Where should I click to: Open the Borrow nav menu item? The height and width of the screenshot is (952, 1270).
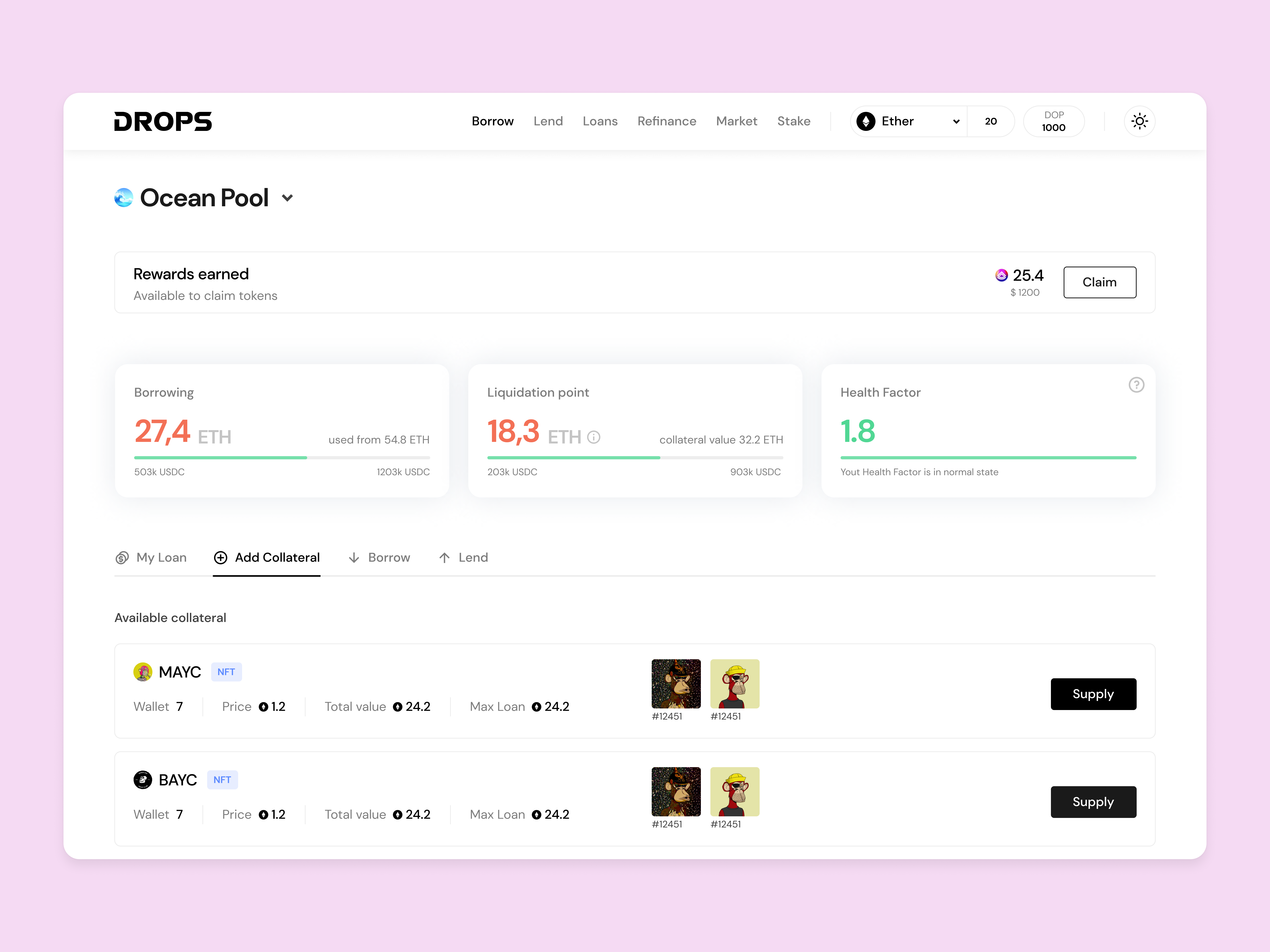[493, 121]
